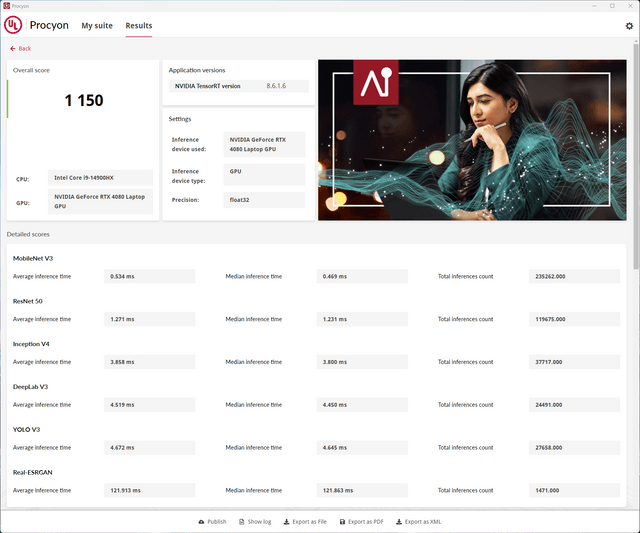Screen dimensions: 640x533
Task: Click ResNet average time 1.271 ms
Action: point(149,319)
